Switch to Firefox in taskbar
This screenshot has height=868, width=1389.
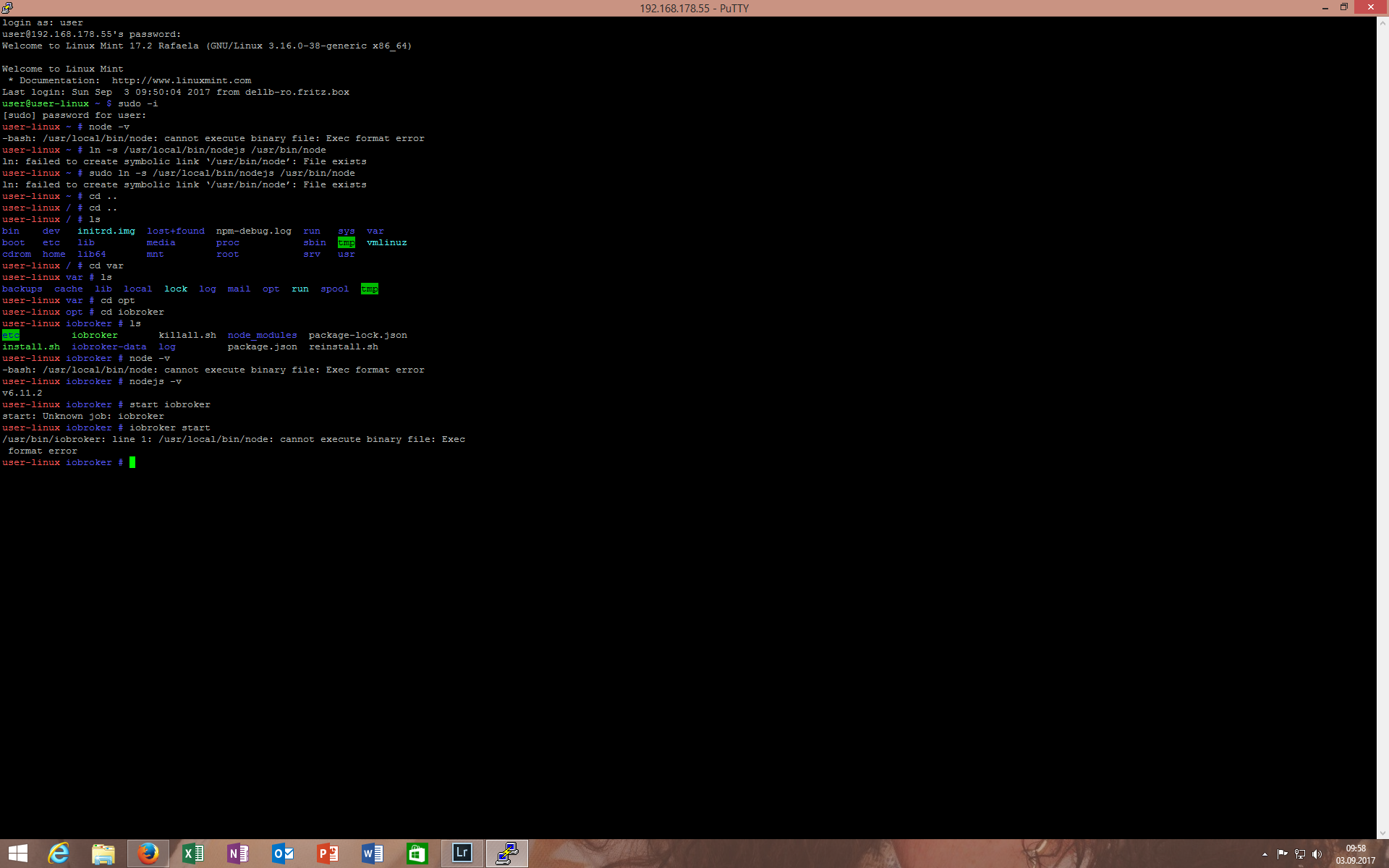pos(148,854)
